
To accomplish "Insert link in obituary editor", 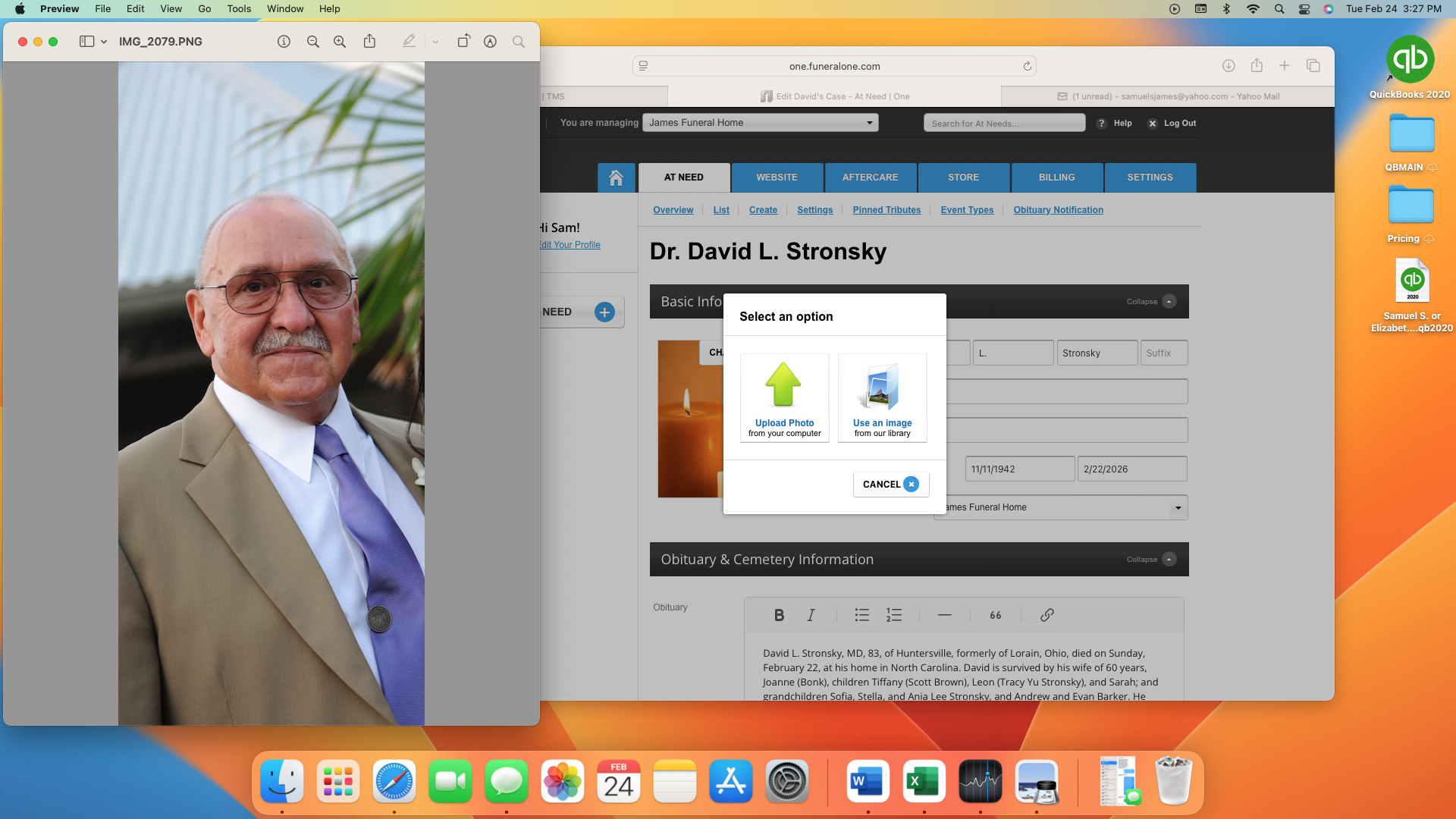I will (x=1046, y=615).
